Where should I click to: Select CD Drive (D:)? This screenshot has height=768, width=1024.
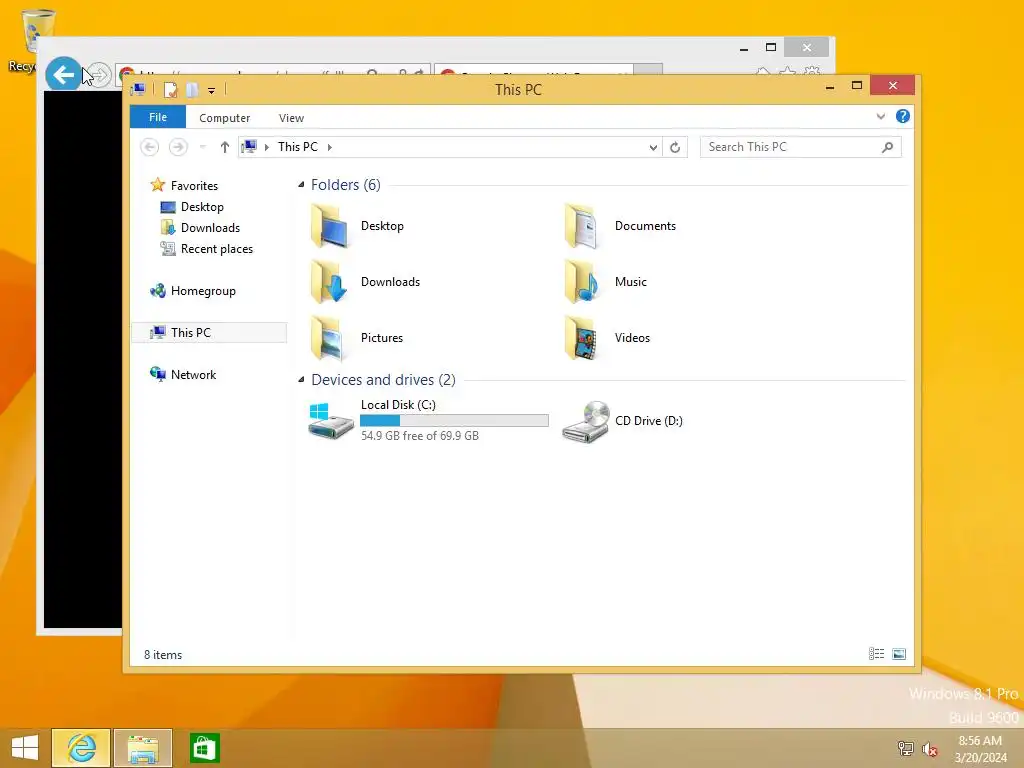coord(622,421)
